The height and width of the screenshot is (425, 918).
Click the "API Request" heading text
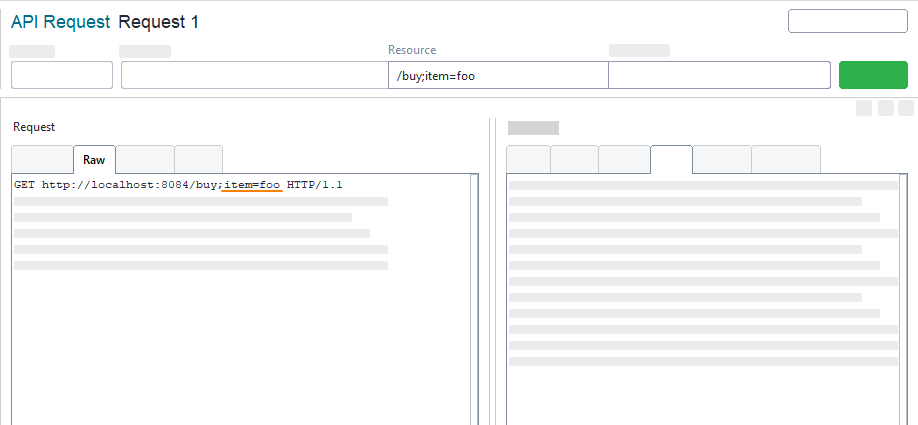tap(60, 22)
